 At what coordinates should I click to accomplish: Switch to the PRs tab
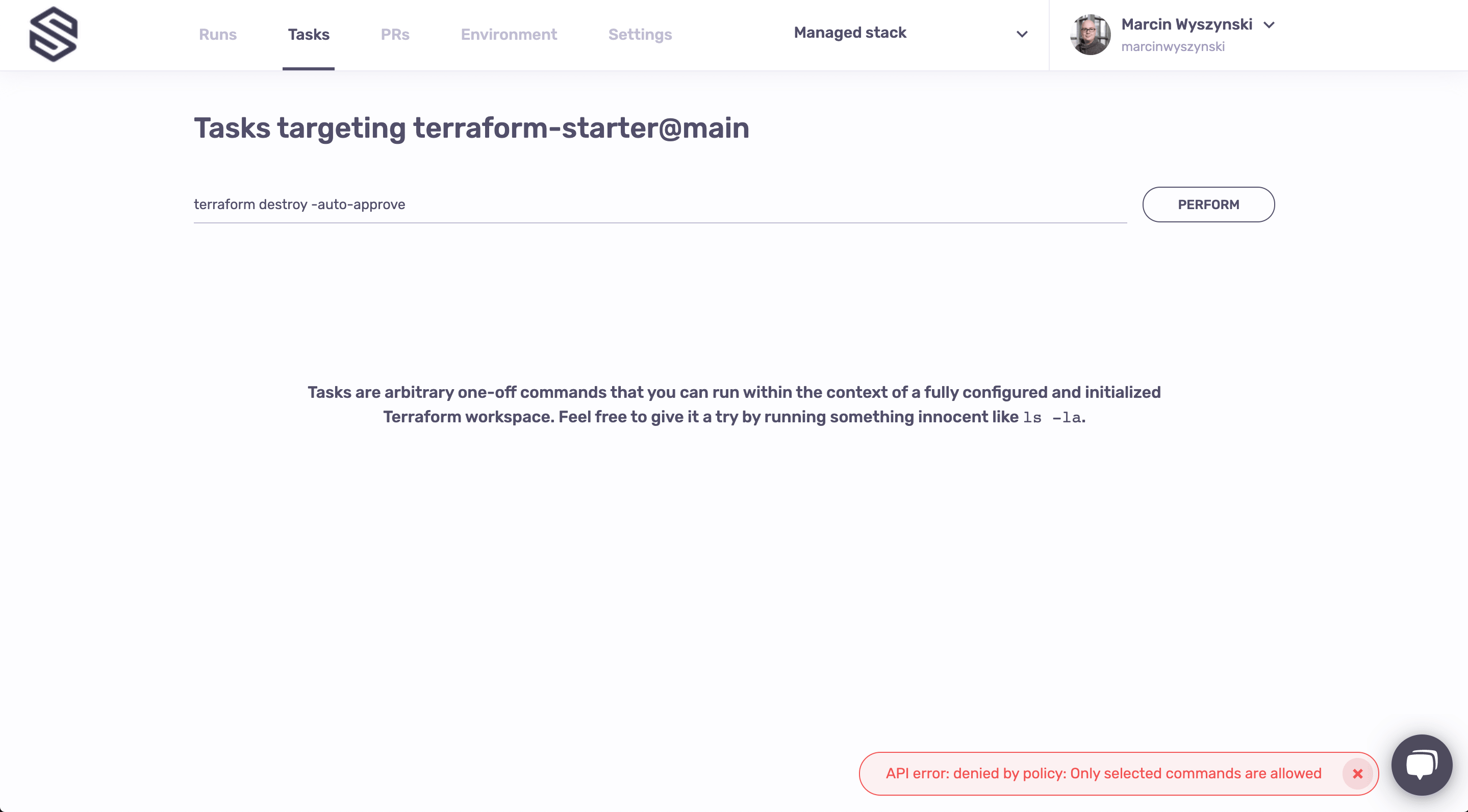click(x=394, y=34)
